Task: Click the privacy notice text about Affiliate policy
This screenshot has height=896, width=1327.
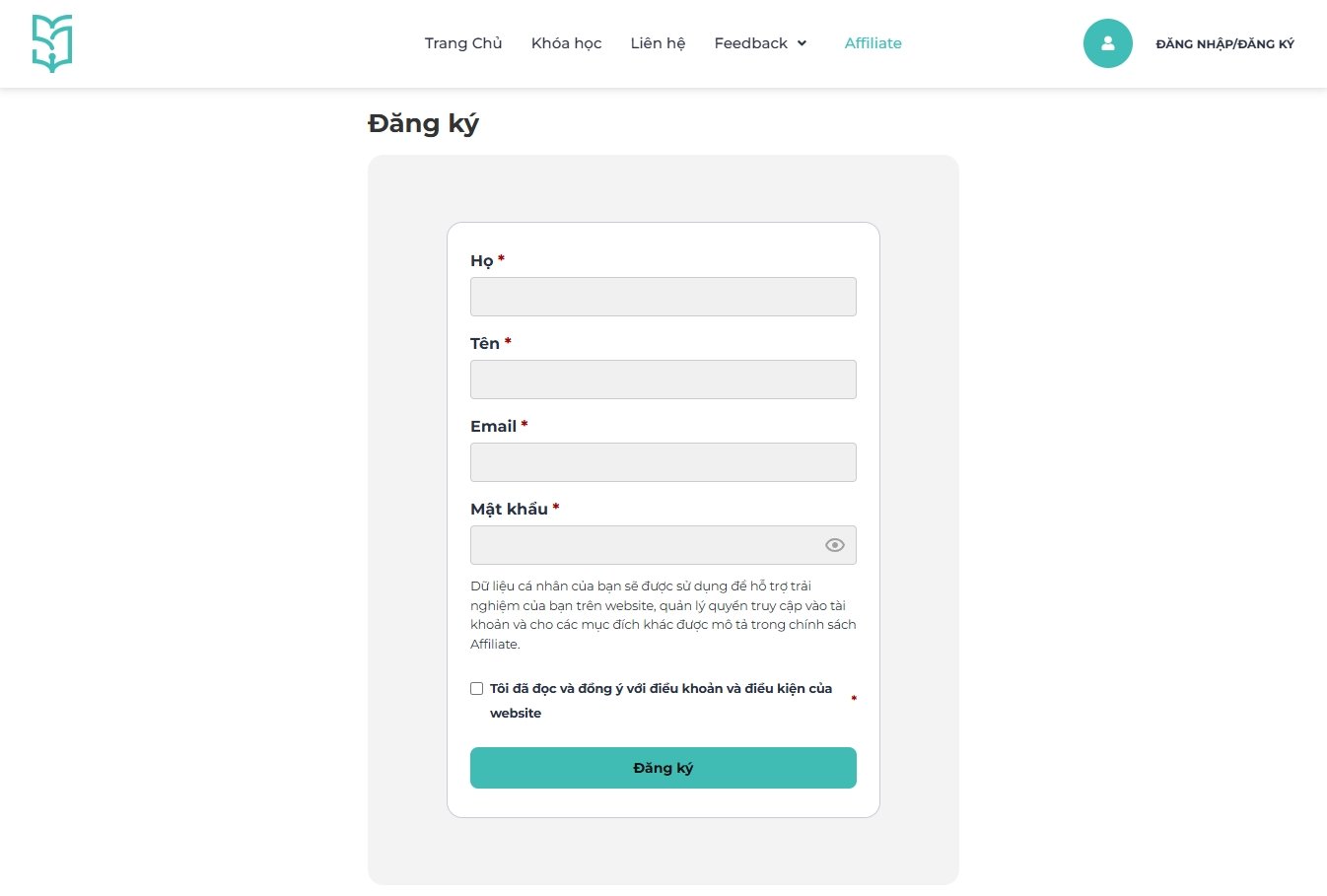Action: (x=663, y=614)
